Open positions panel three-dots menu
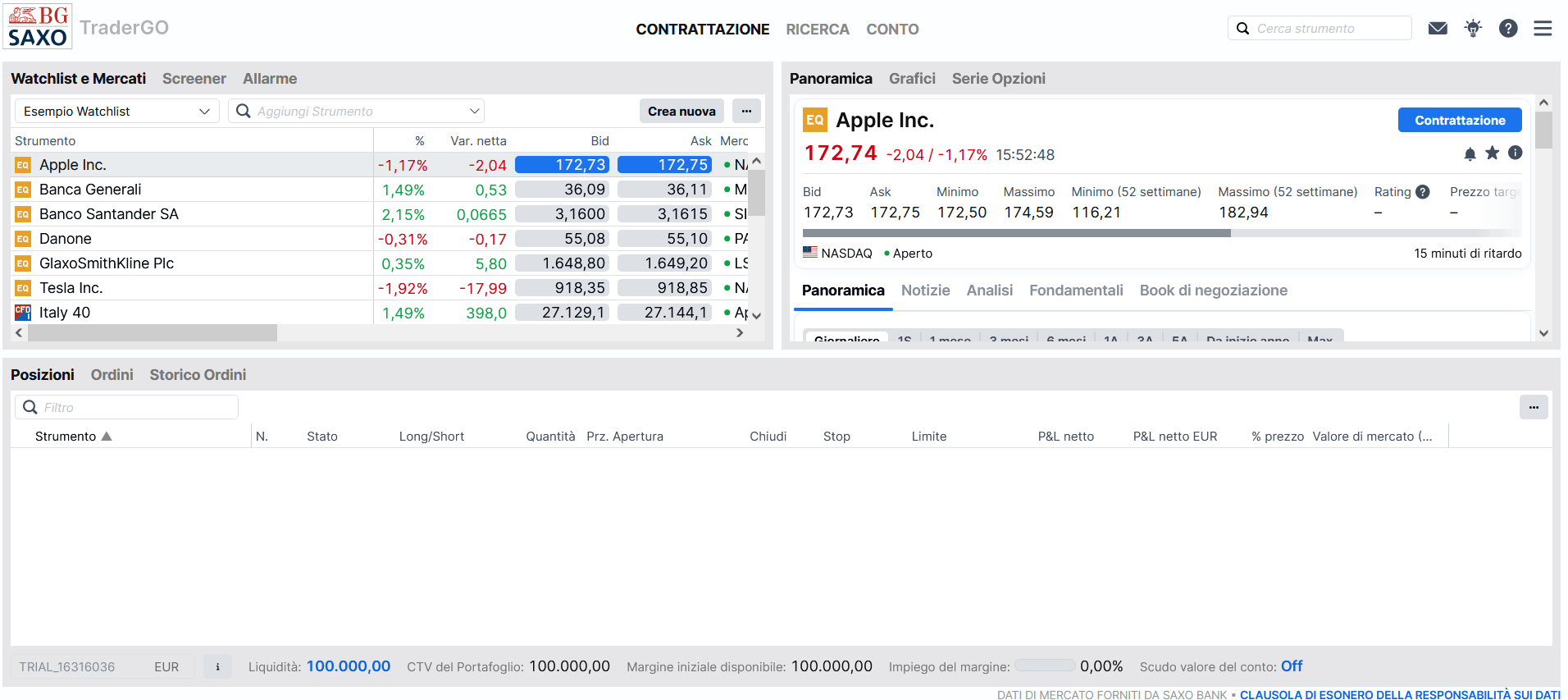This screenshot has width=1568, height=700. click(1534, 407)
